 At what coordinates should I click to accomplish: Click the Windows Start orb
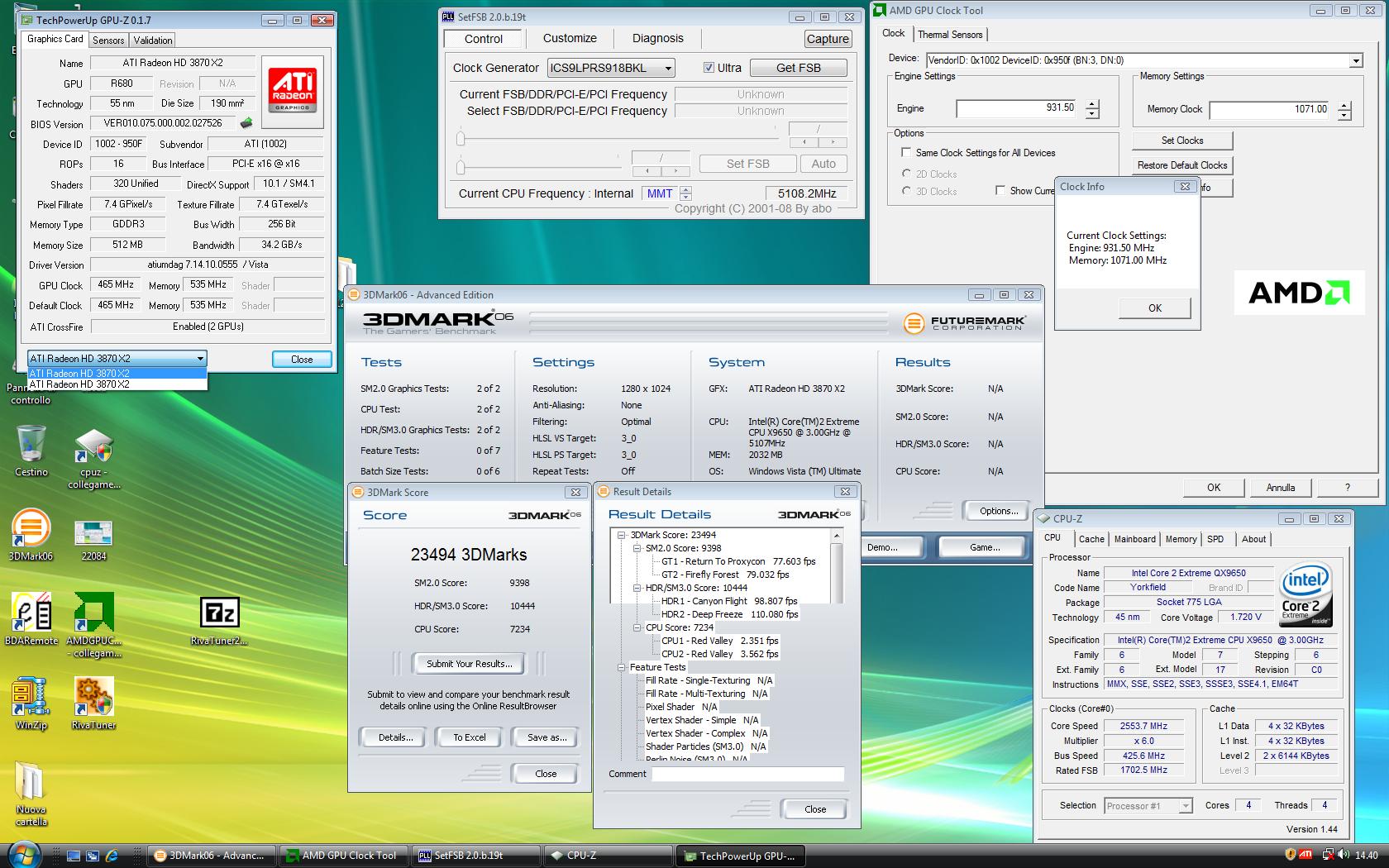[x=24, y=854]
